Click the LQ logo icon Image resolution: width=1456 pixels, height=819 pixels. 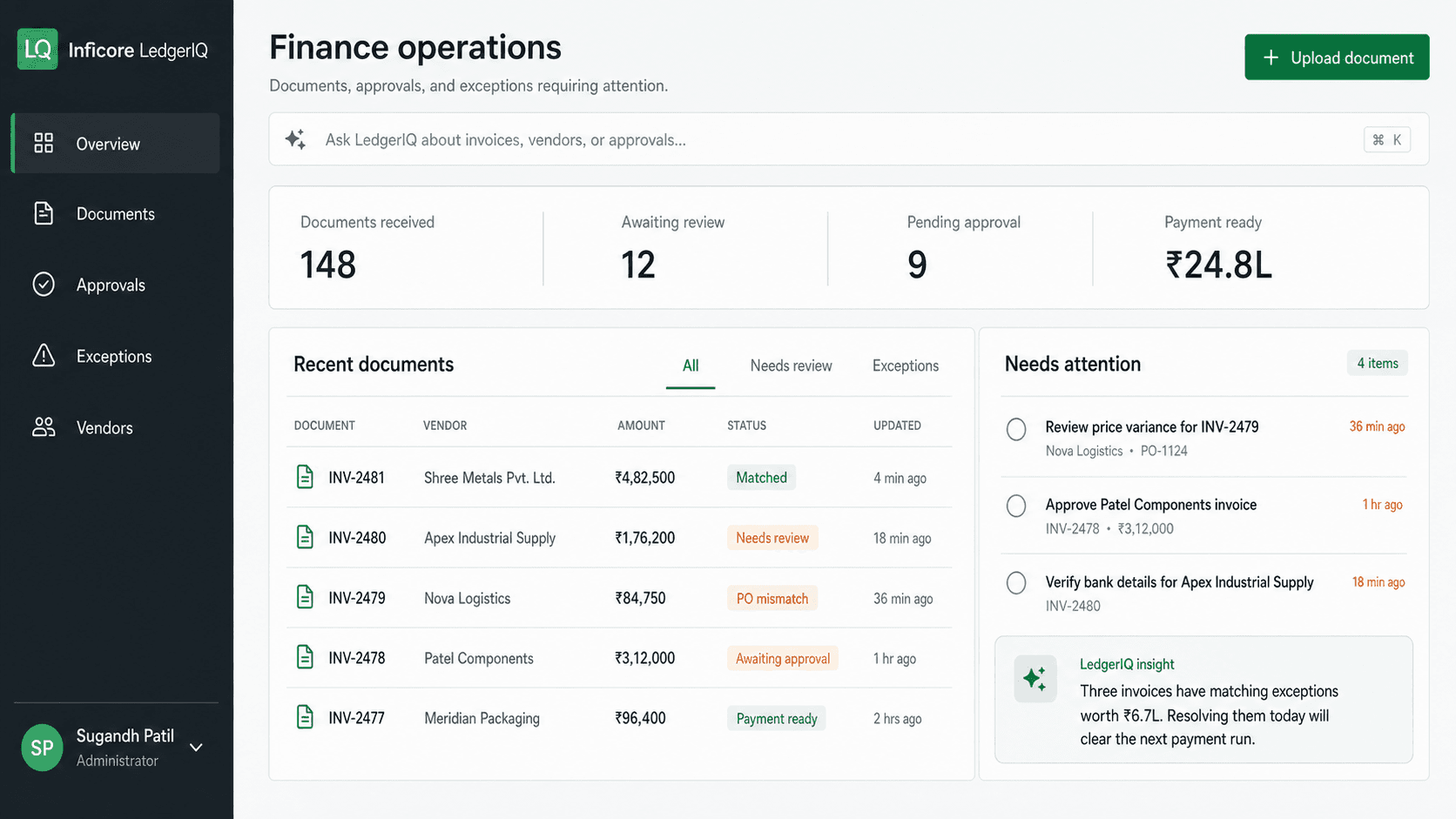37,49
